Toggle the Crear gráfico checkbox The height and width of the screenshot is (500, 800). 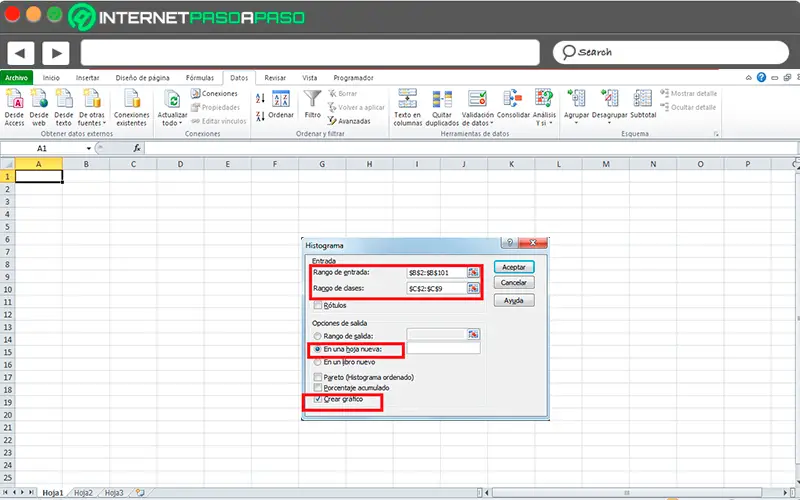click(x=318, y=399)
